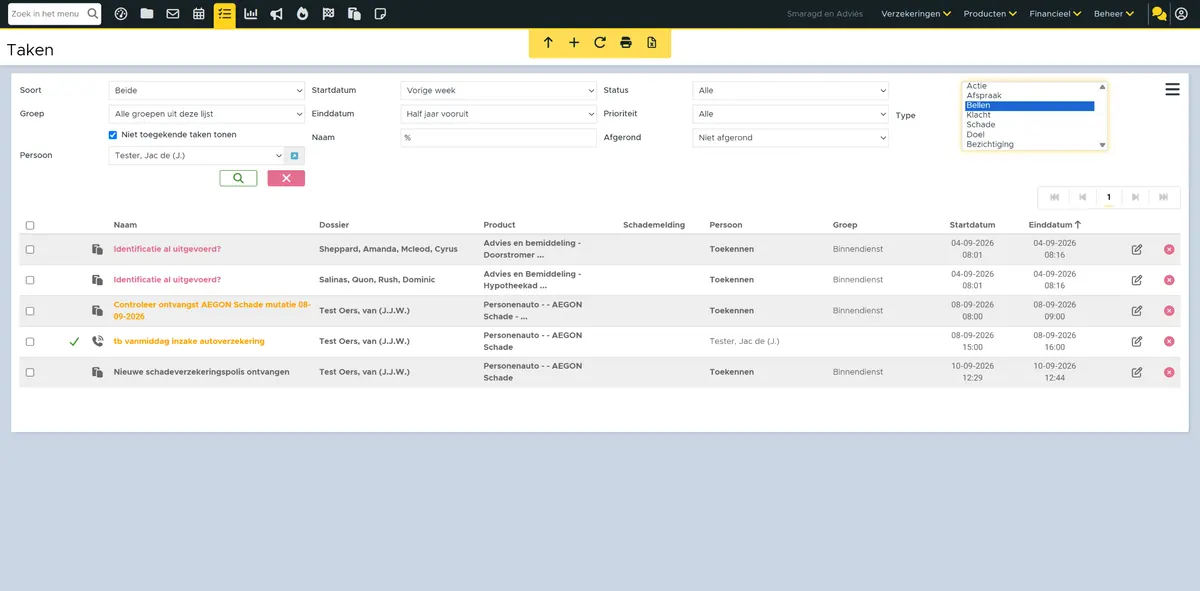The width and height of the screenshot is (1200, 591).
Task: Open the Startdatum dropdown showing 'Vorige week'
Action: [498, 91]
